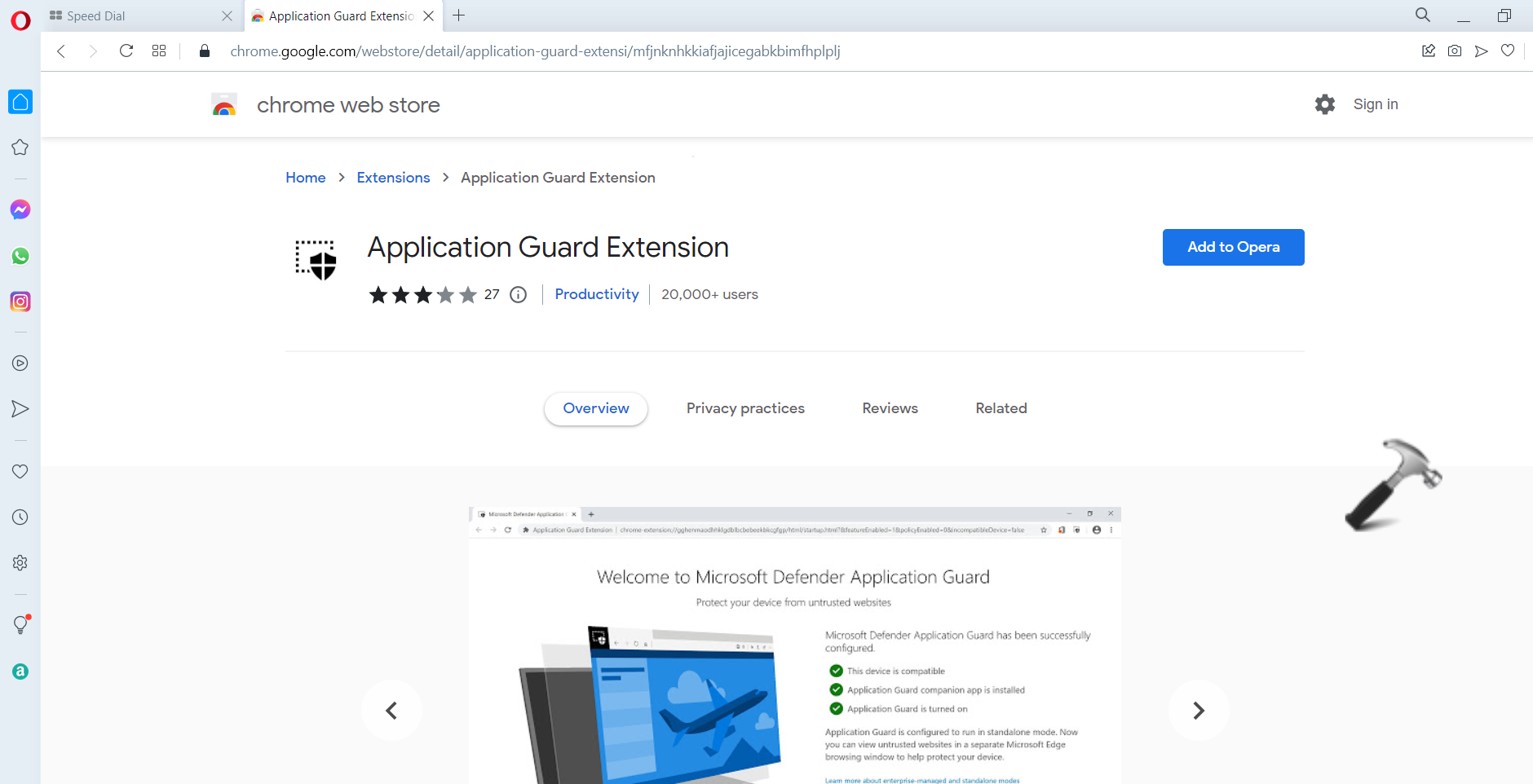The image size is (1533, 784).
Task: Take a snapshot with the camera icon
Action: coord(1455,51)
